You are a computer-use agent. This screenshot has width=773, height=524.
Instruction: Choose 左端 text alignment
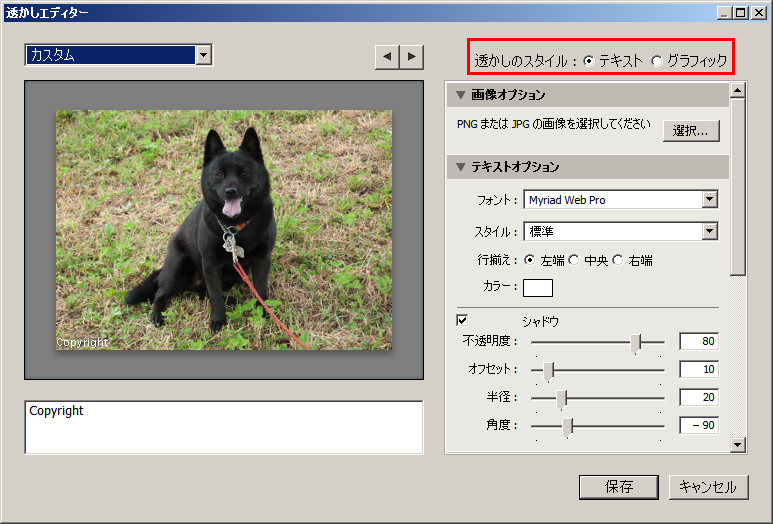coord(530,261)
